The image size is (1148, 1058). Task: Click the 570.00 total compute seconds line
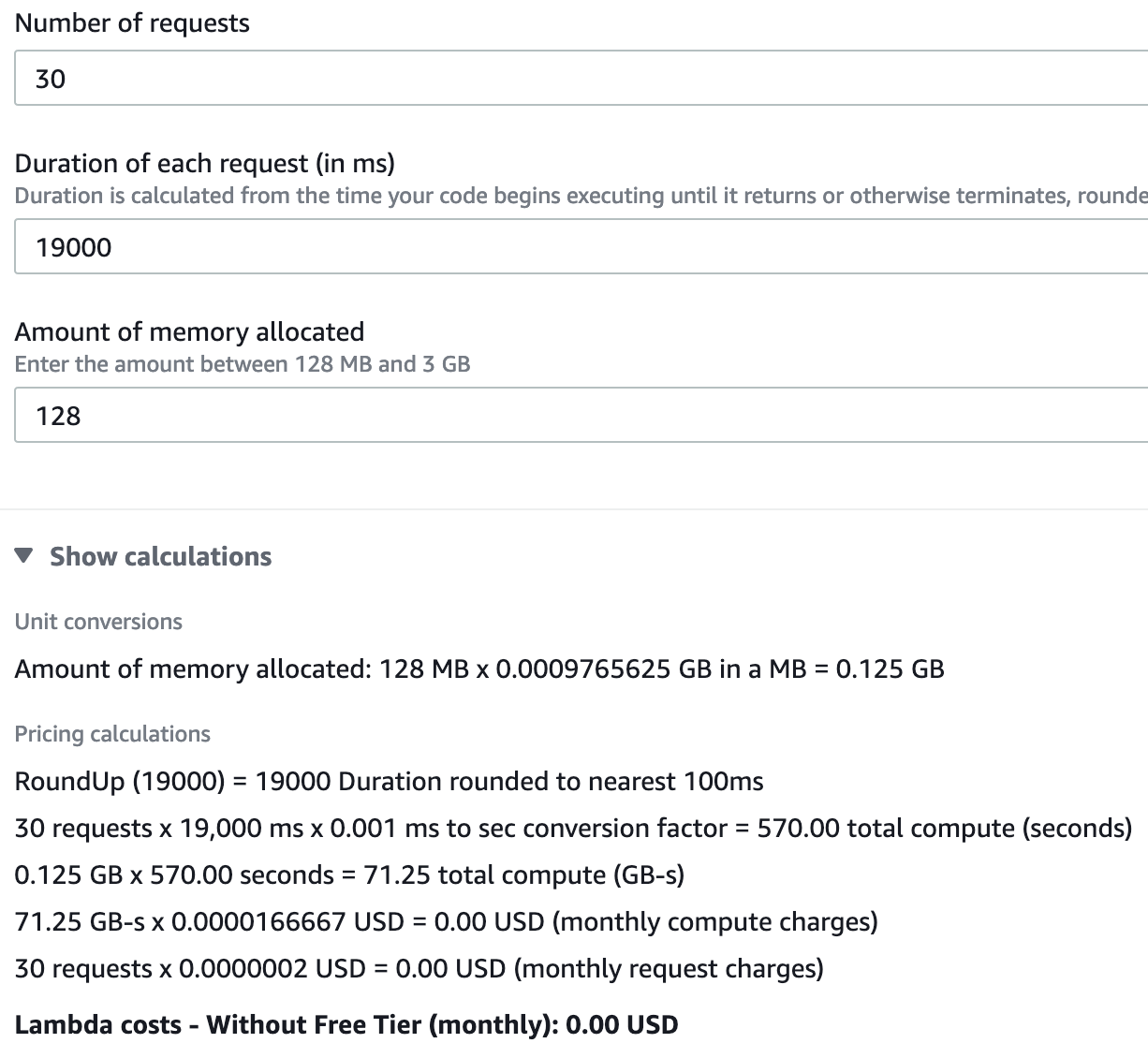click(573, 829)
